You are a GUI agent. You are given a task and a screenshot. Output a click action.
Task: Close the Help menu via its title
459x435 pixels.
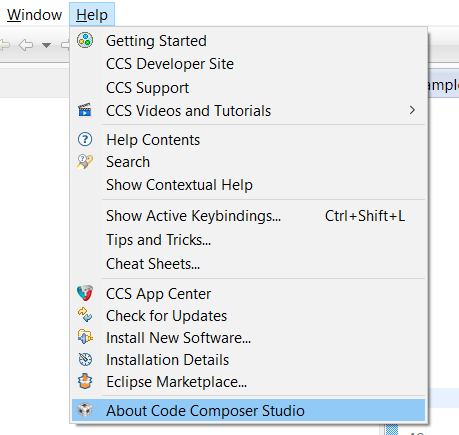pos(92,15)
